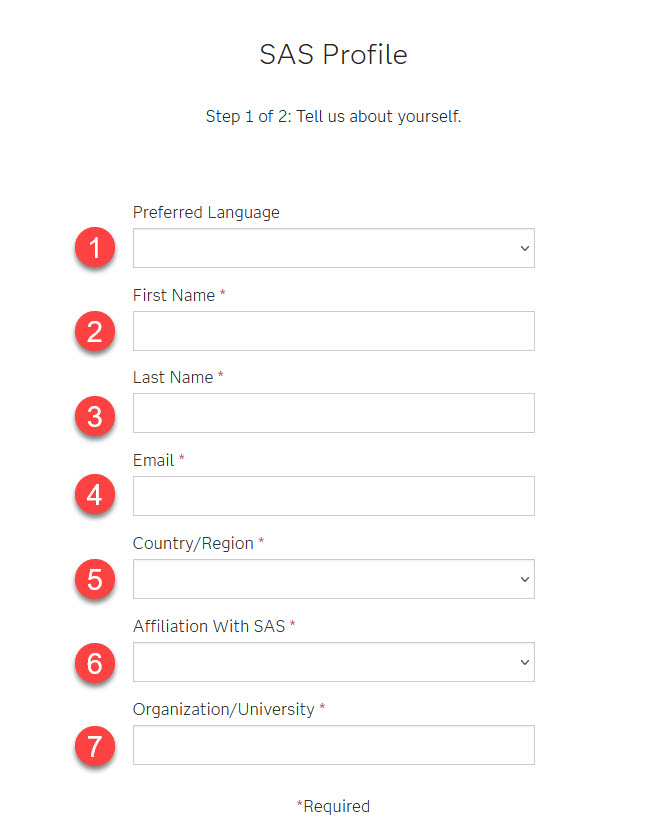Screen dimensions: 667x832
Task: Click the chevron arrow in Preferred Language
Action: click(x=525, y=248)
